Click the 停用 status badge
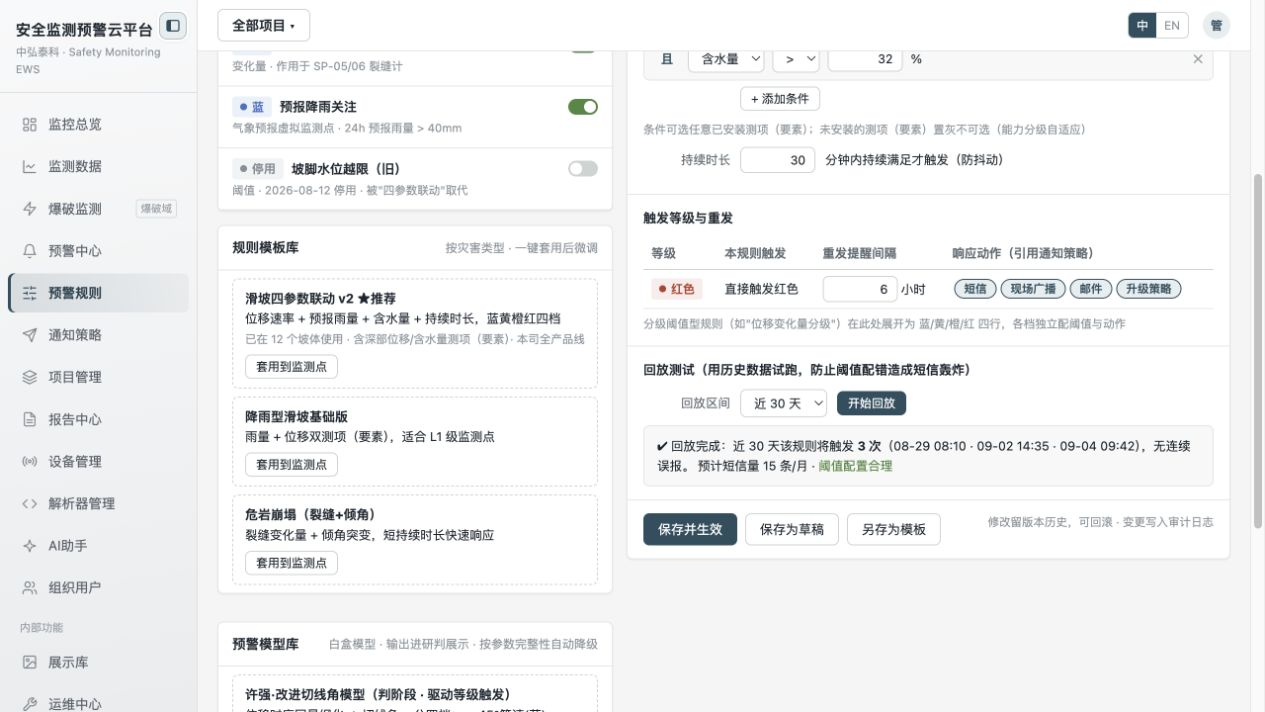The image size is (1265, 712). pos(258,169)
